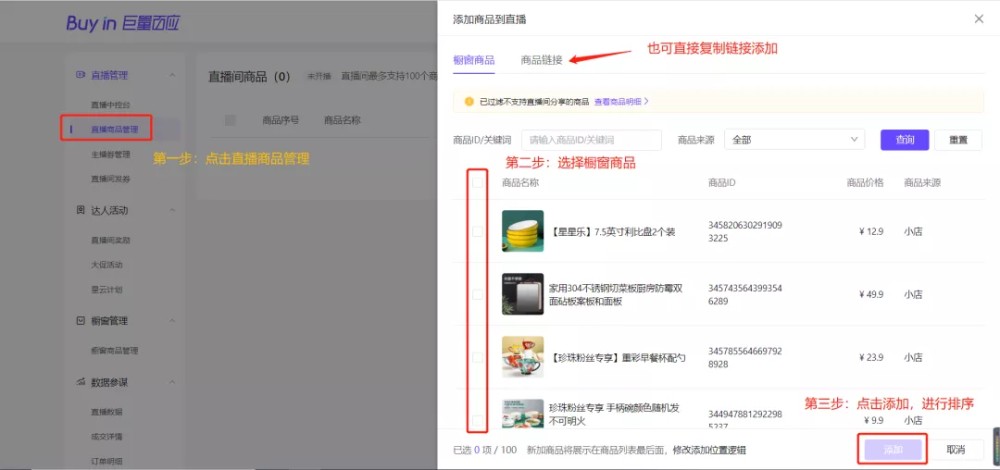Screen dimensions: 1000x470
Task: Open 成交详情 in the sidebar
Action: [107, 437]
